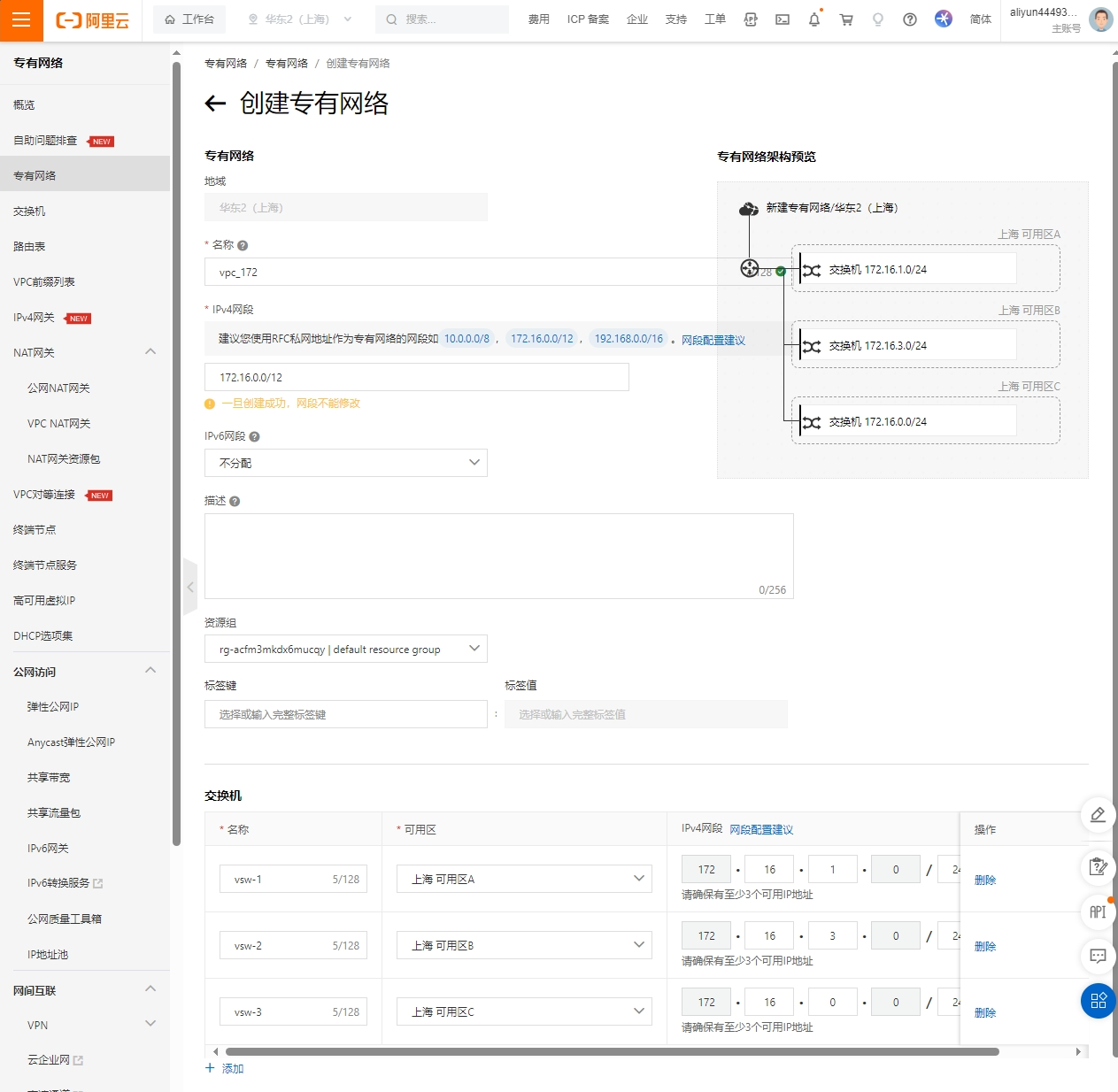
Task: Collapse the 公网访问 sidebar section
Action: click(150, 671)
